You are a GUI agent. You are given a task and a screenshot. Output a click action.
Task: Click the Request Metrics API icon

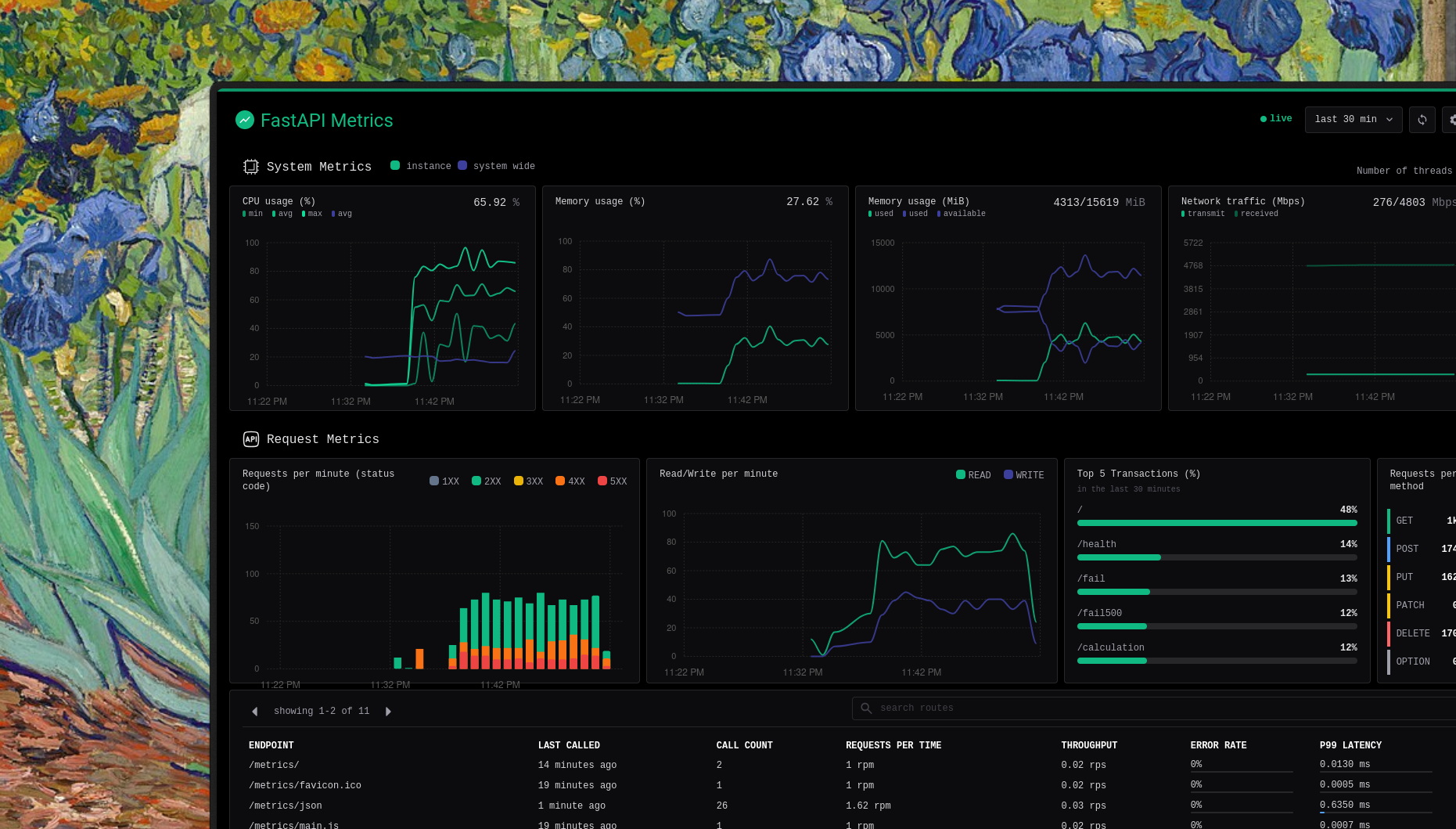(x=251, y=439)
